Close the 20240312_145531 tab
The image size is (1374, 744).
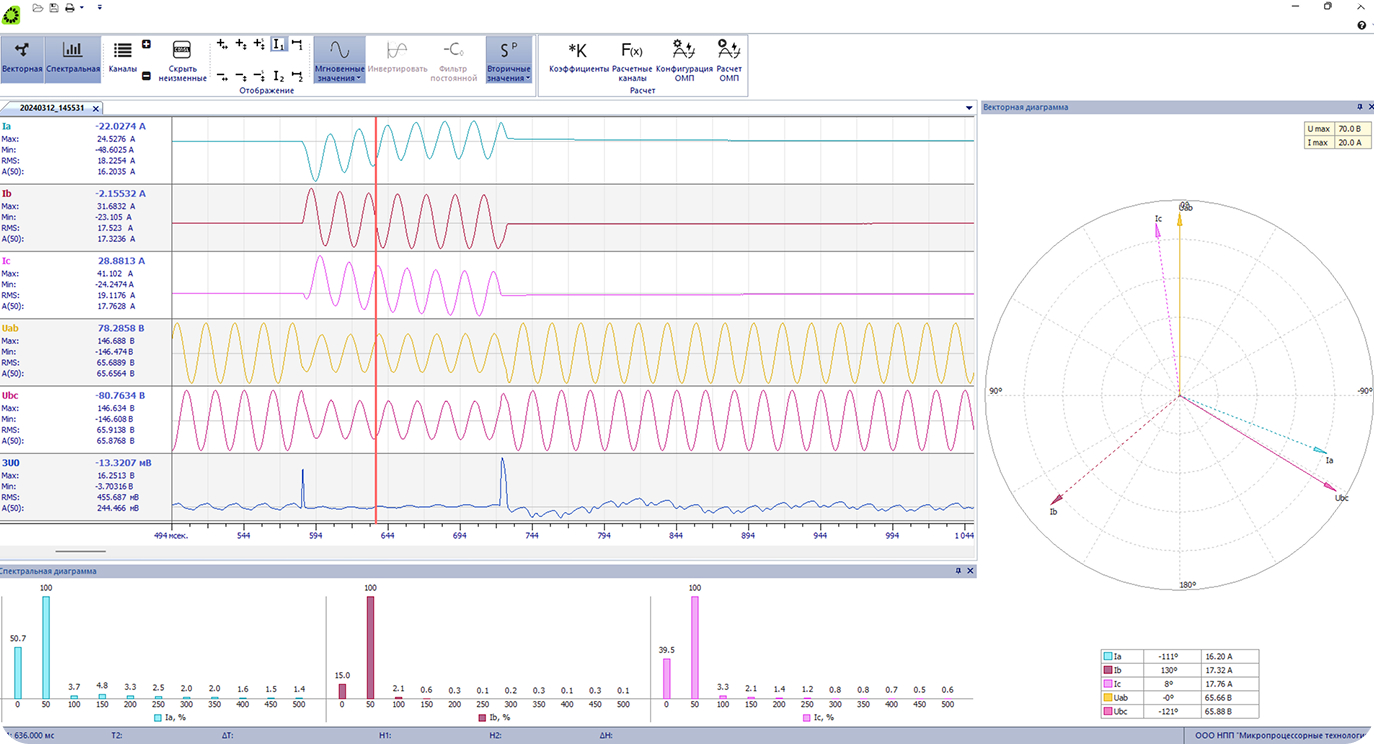96,108
